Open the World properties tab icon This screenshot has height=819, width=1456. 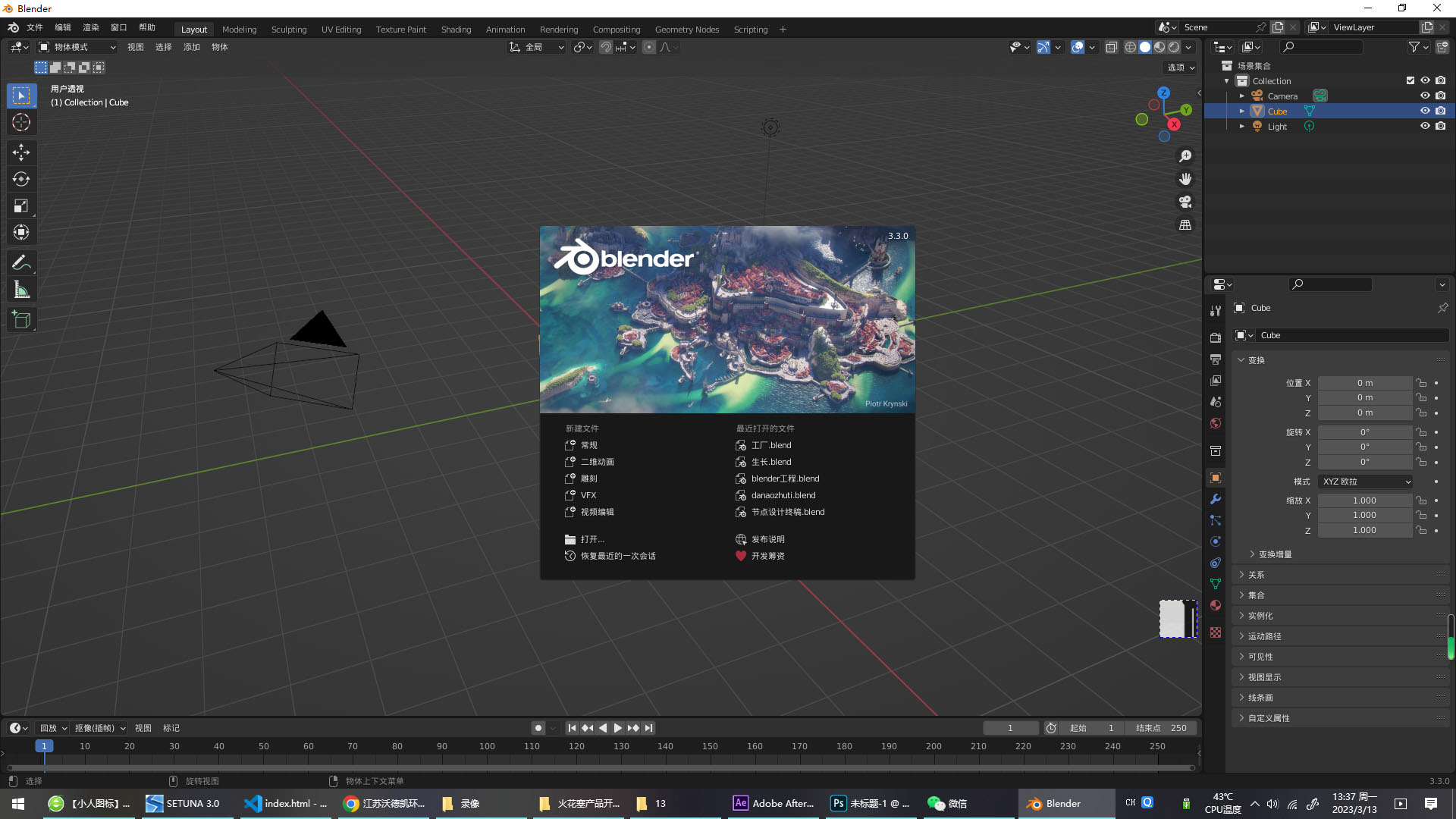(1216, 423)
